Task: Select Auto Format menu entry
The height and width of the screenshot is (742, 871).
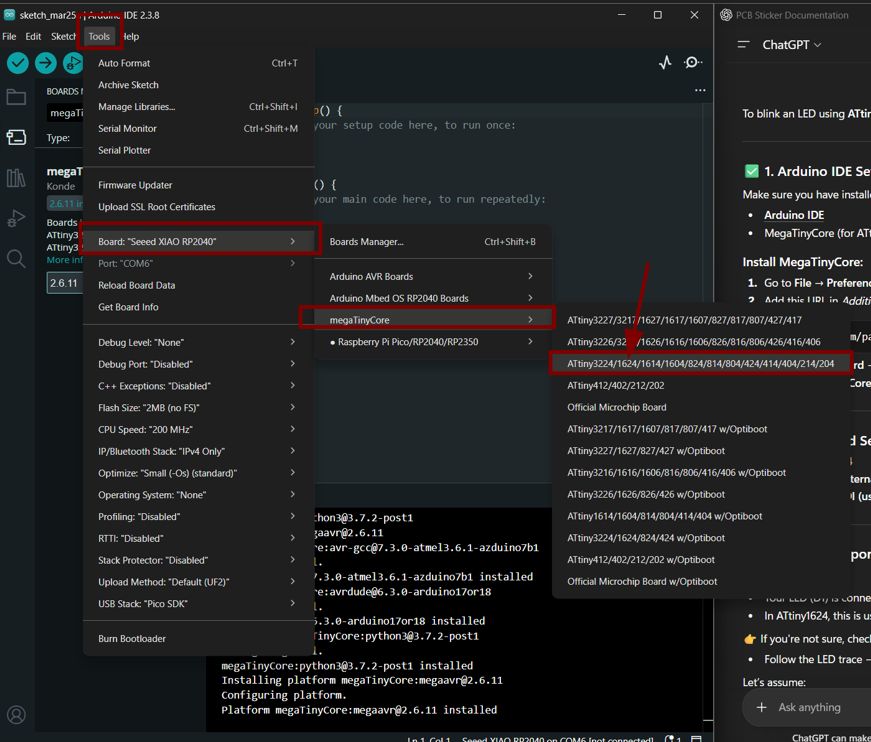Action: click(198, 63)
